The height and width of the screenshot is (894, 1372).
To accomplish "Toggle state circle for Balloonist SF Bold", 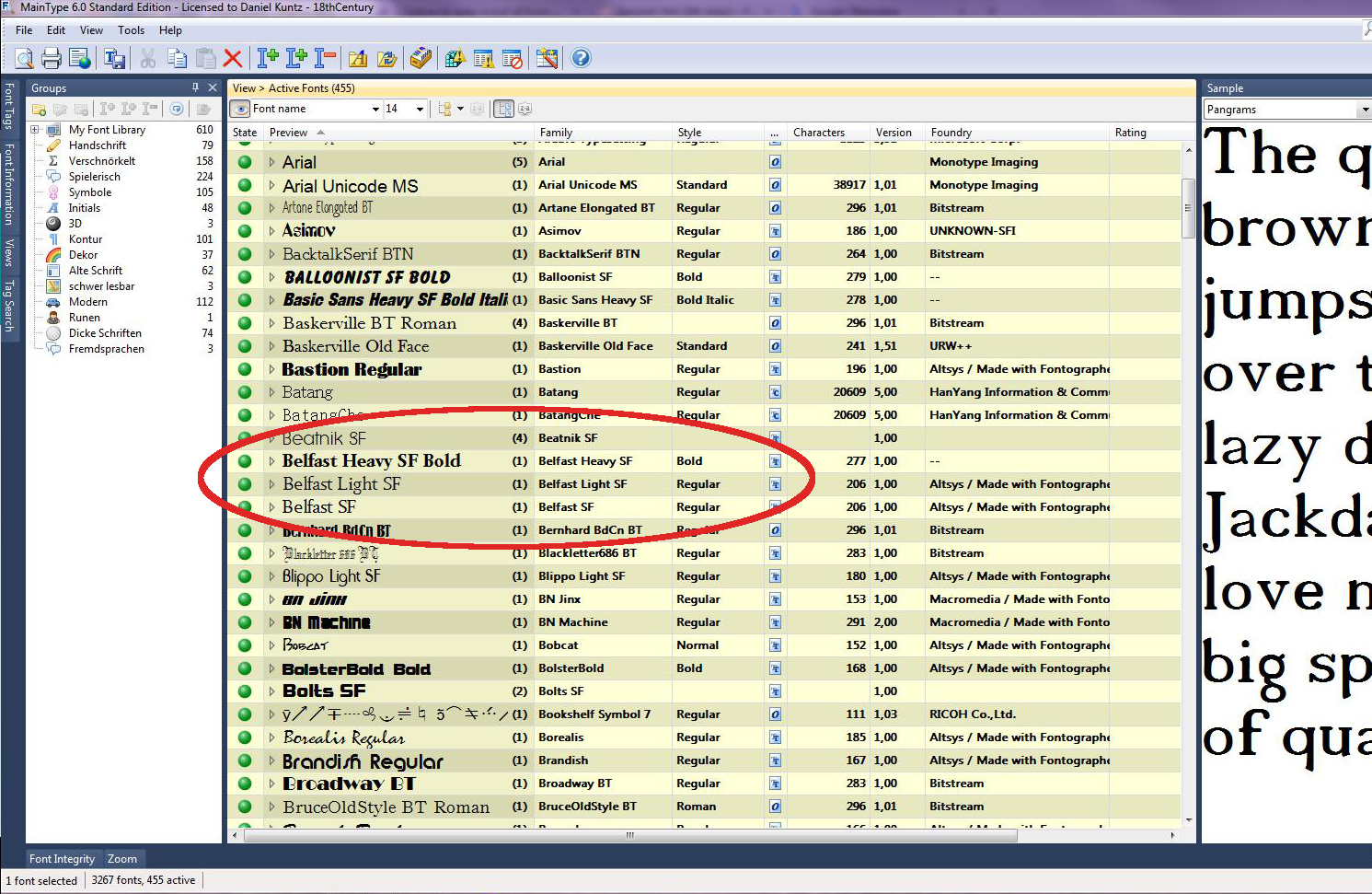I will (x=245, y=277).
